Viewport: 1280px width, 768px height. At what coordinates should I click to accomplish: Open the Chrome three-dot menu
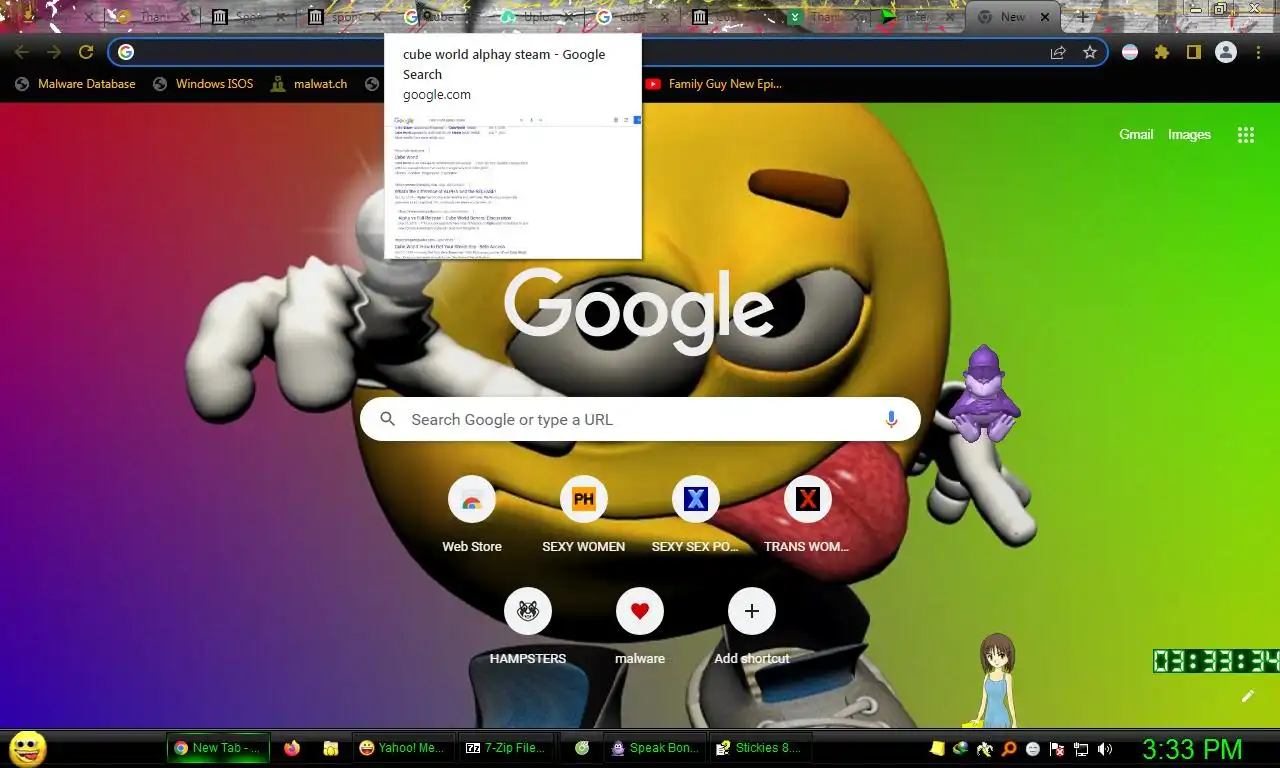tap(1258, 53)
